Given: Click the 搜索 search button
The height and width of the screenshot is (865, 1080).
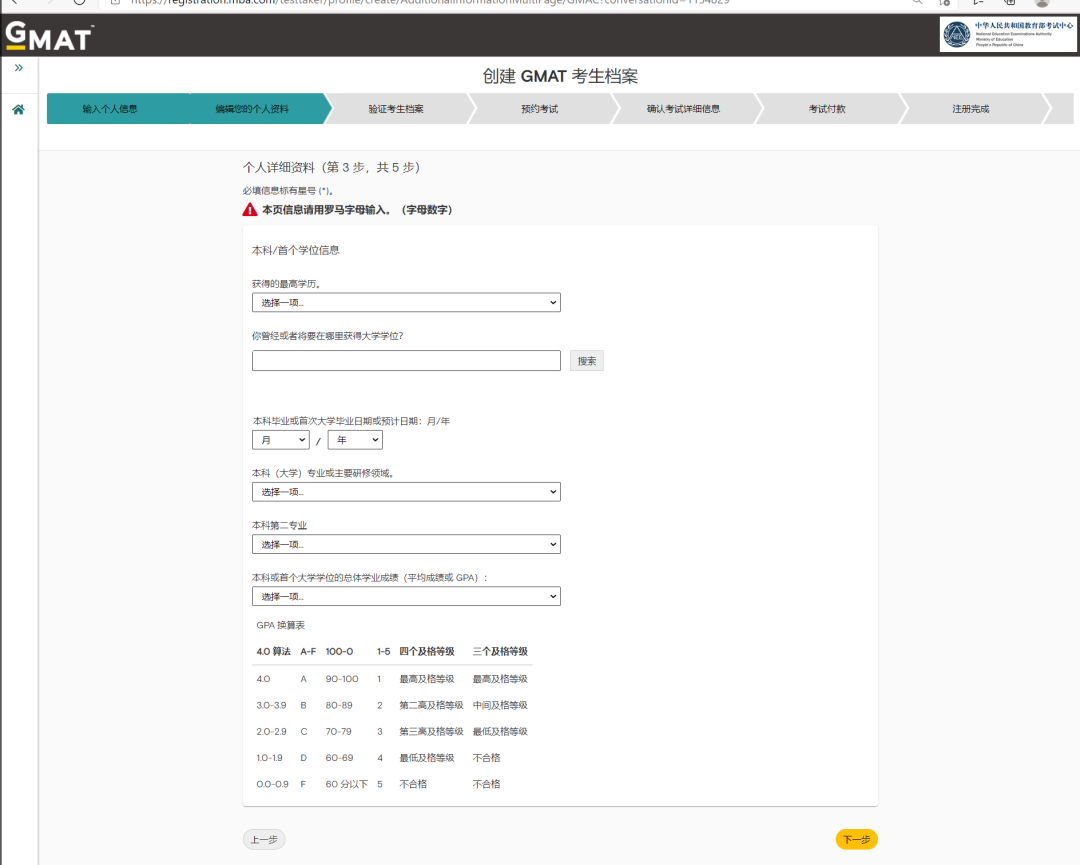Looking at the screenshot, I should [587, 361].
